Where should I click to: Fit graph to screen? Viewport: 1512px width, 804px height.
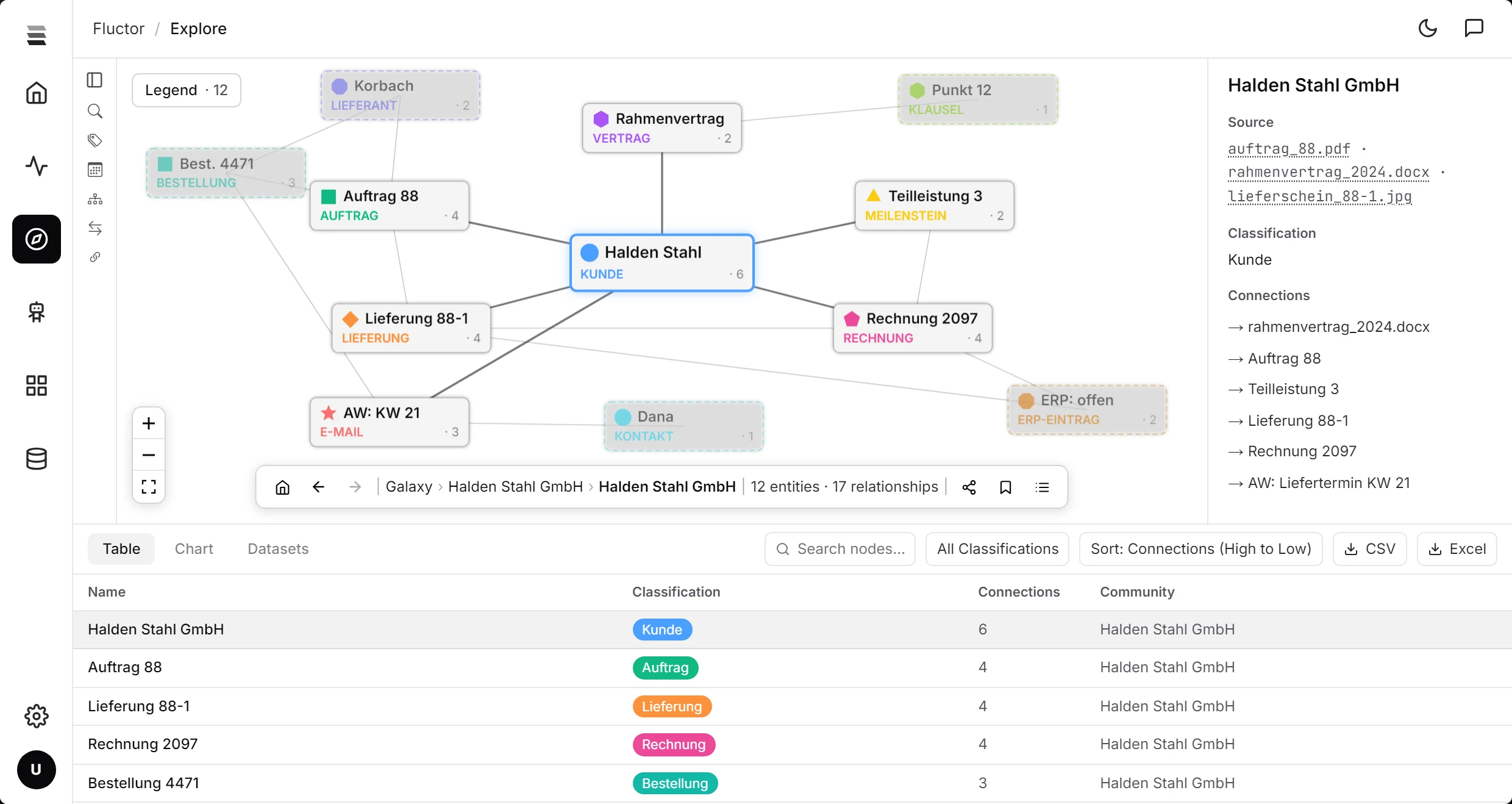149,487
